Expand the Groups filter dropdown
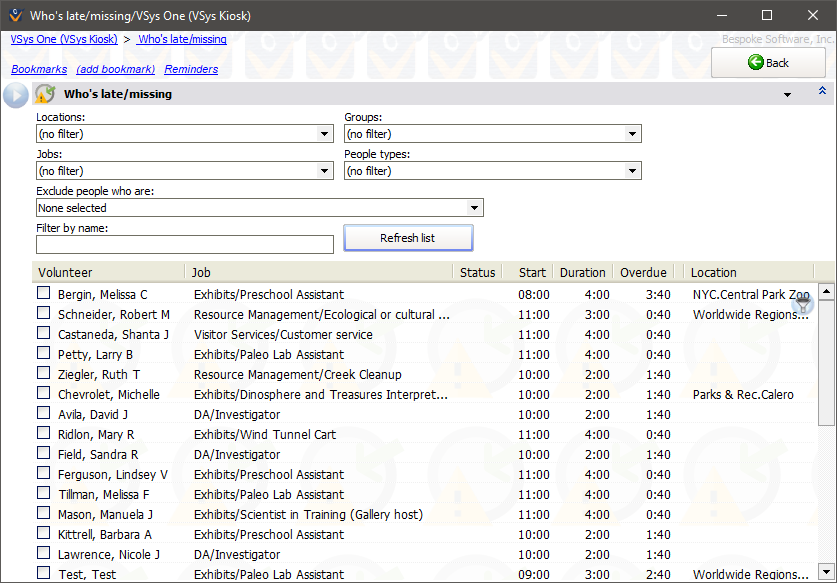The image size is (837, 583). (x=632, y=134)
